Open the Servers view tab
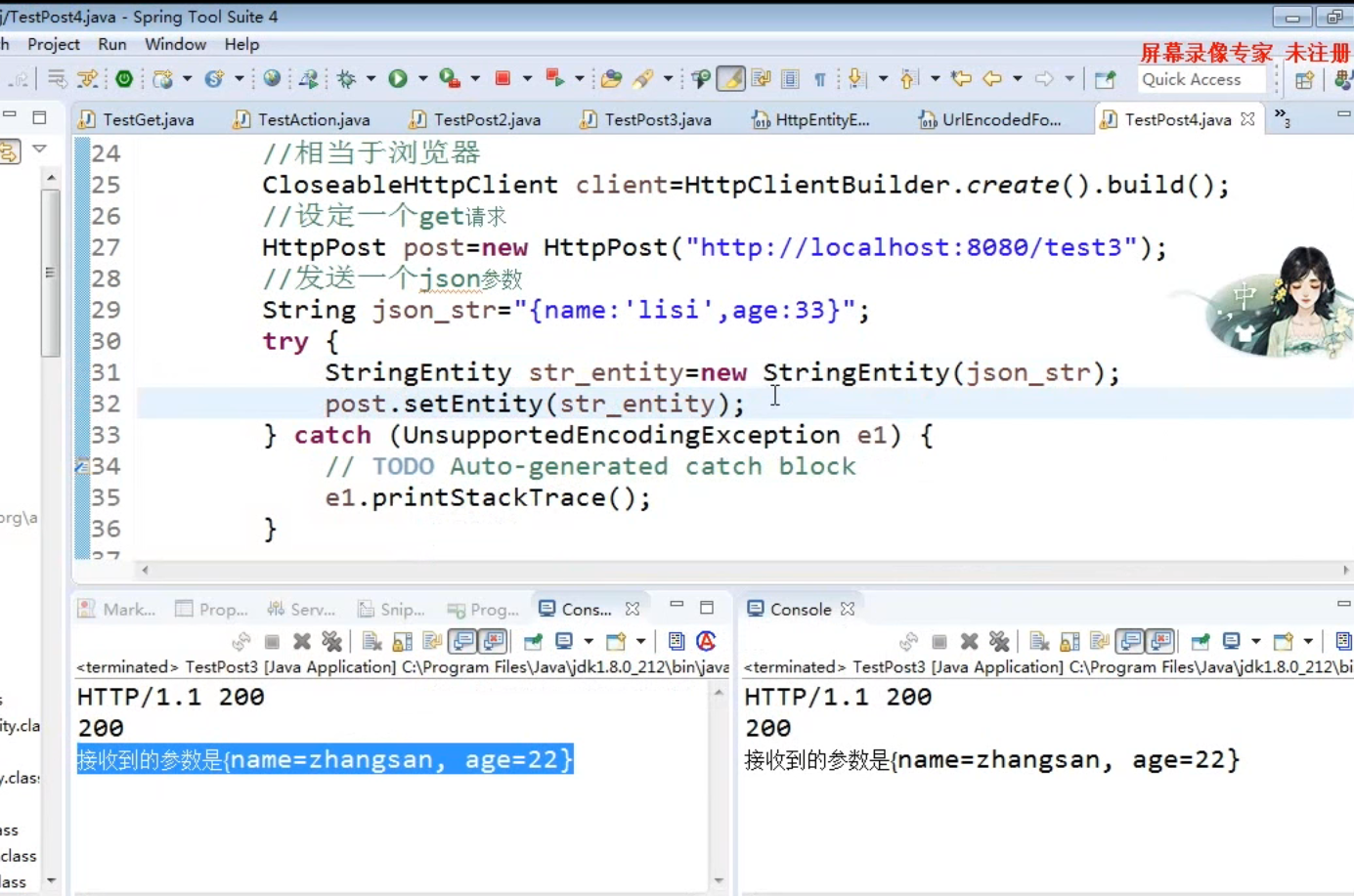Viewport: 1354px width, 896px height. click(x=301, y=609)
